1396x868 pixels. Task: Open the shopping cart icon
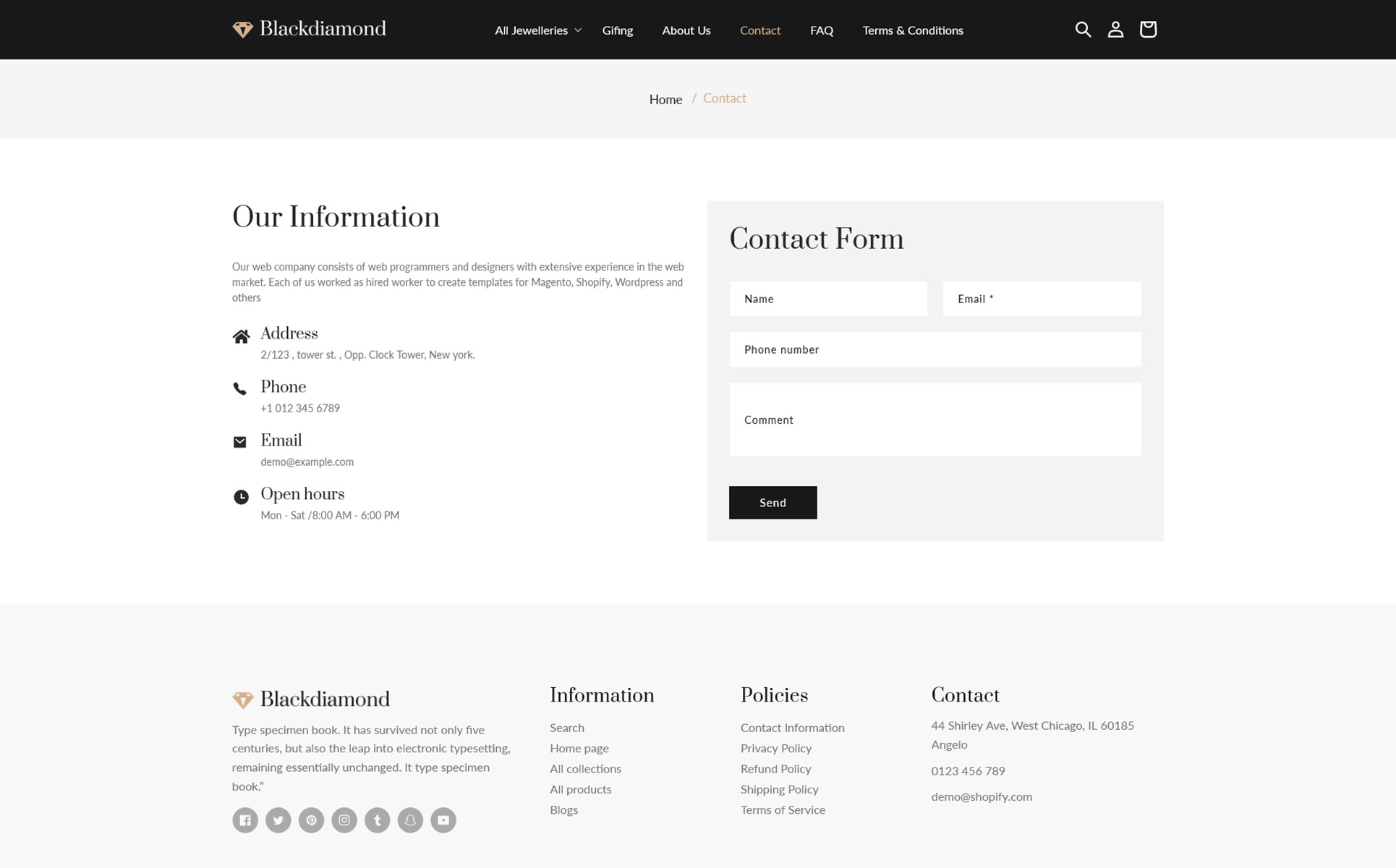1147,30
